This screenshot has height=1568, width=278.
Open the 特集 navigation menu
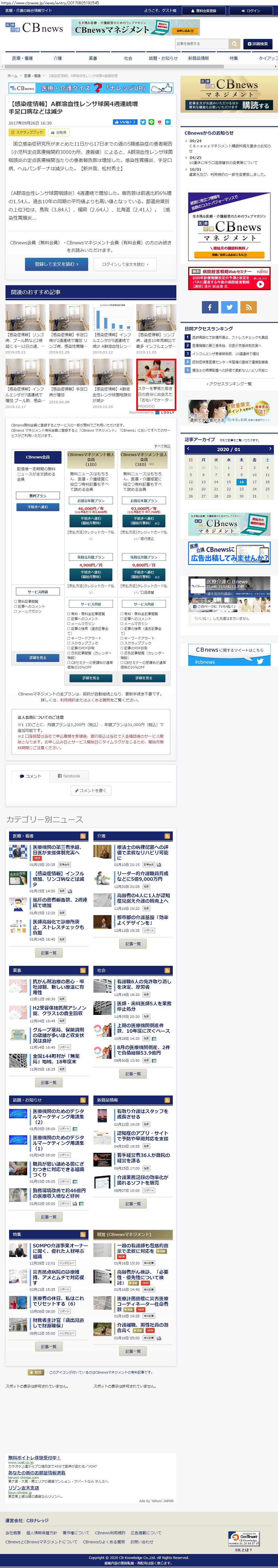pos(233,58)
